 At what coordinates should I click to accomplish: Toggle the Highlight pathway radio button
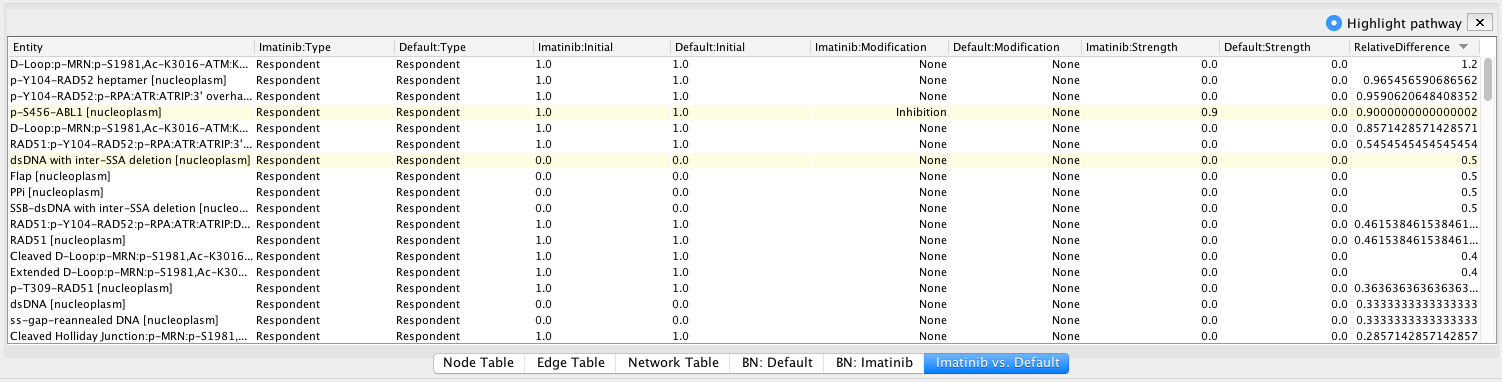point(1333,23)
